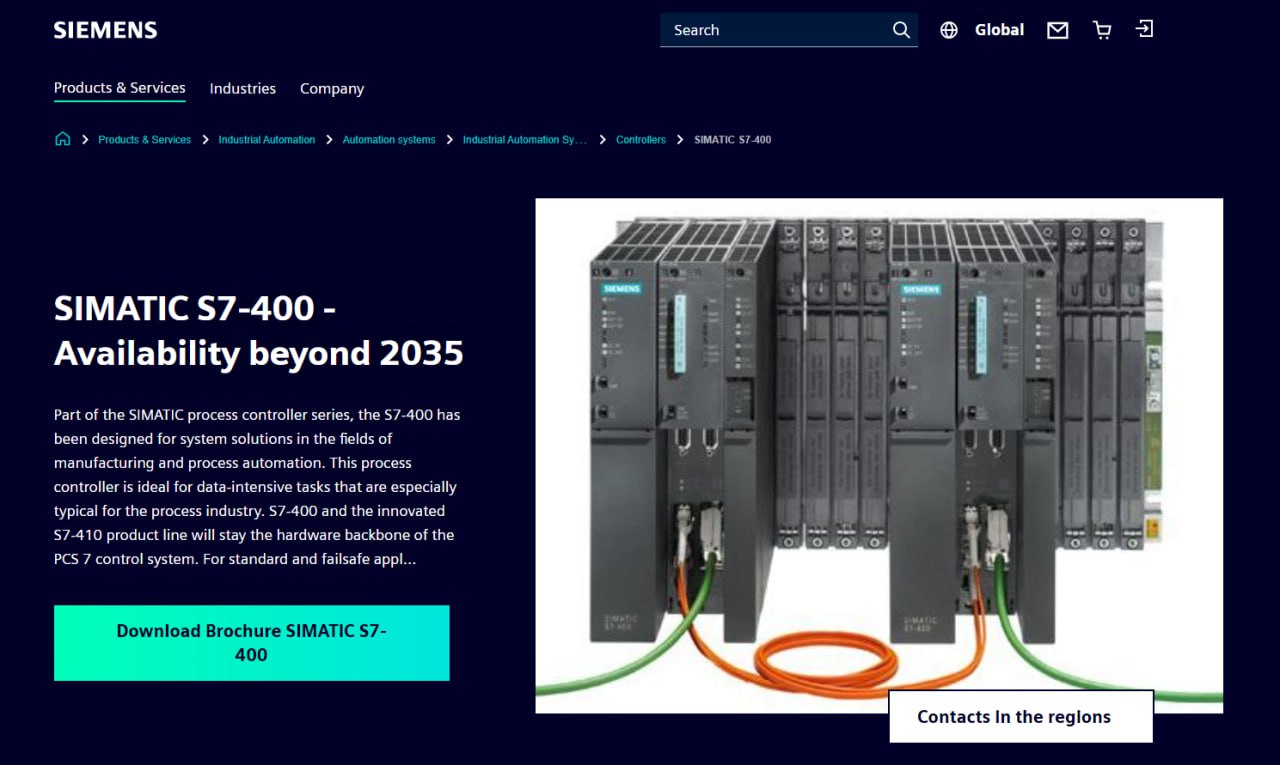Open Products & Services menu
Screen dimensions: 1280x765
(x=120, y=88)
